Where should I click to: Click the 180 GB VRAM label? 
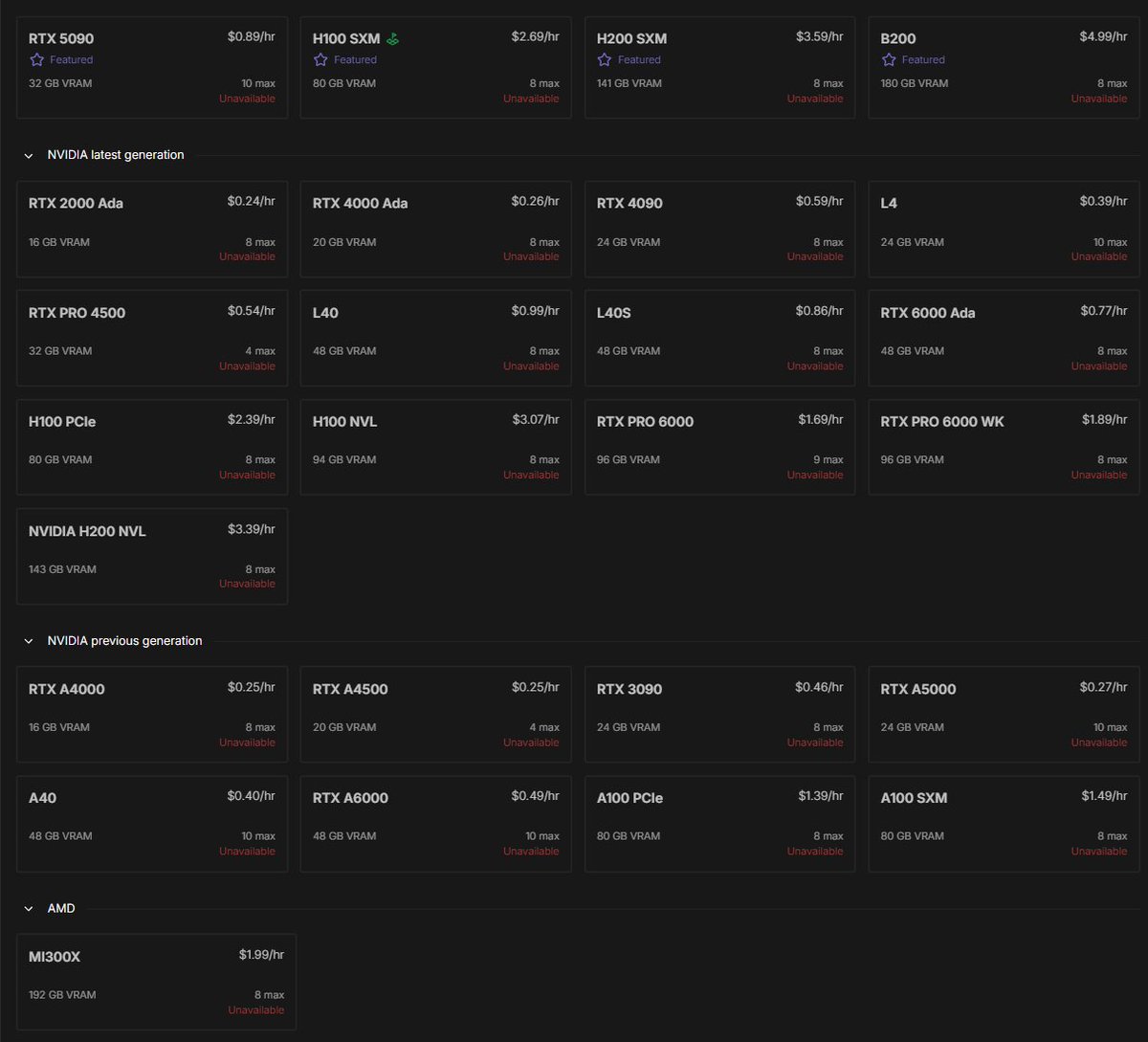coord(915,83)
